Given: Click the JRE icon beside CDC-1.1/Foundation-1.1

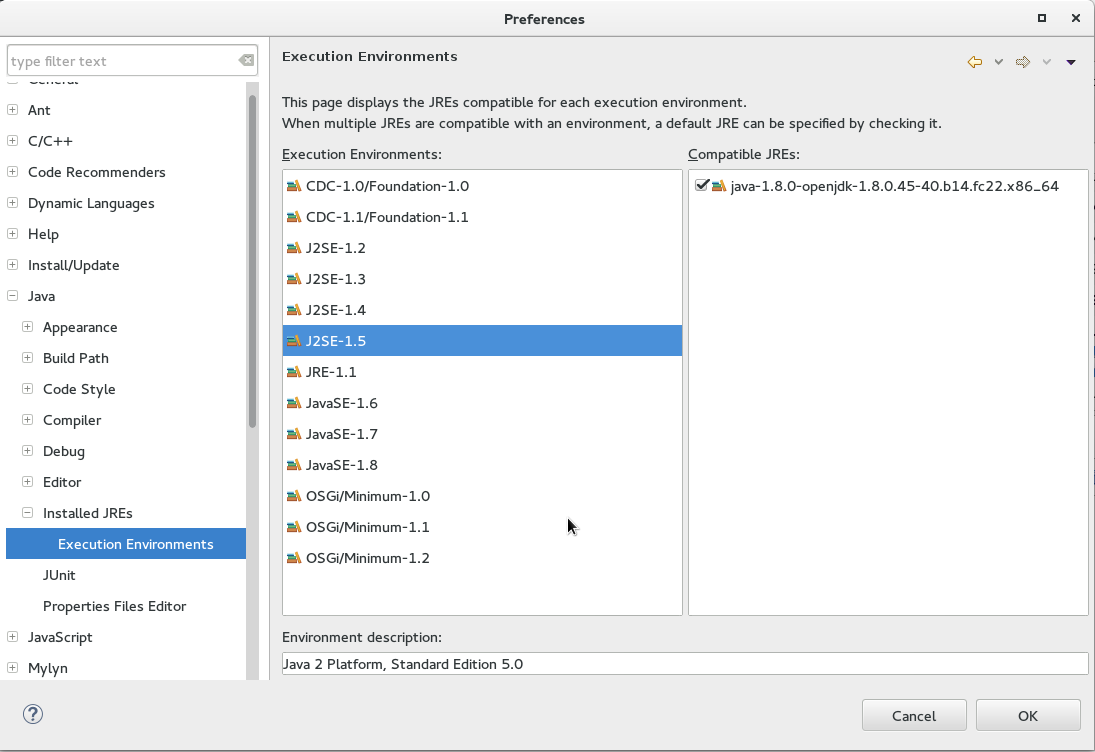Looking at the screenshot, I should click(x=295, y=216).
